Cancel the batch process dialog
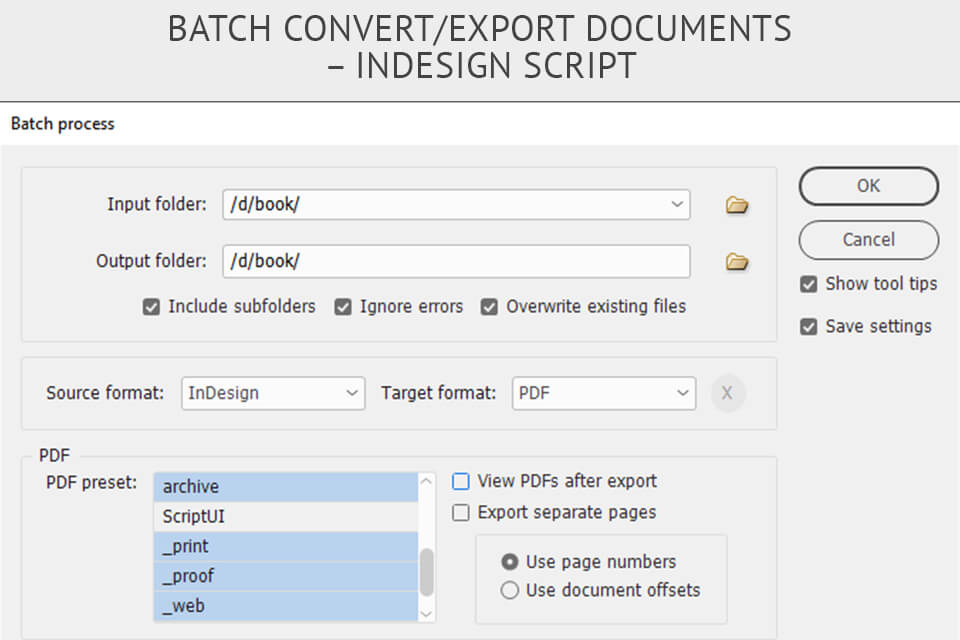 coord(868,240)
